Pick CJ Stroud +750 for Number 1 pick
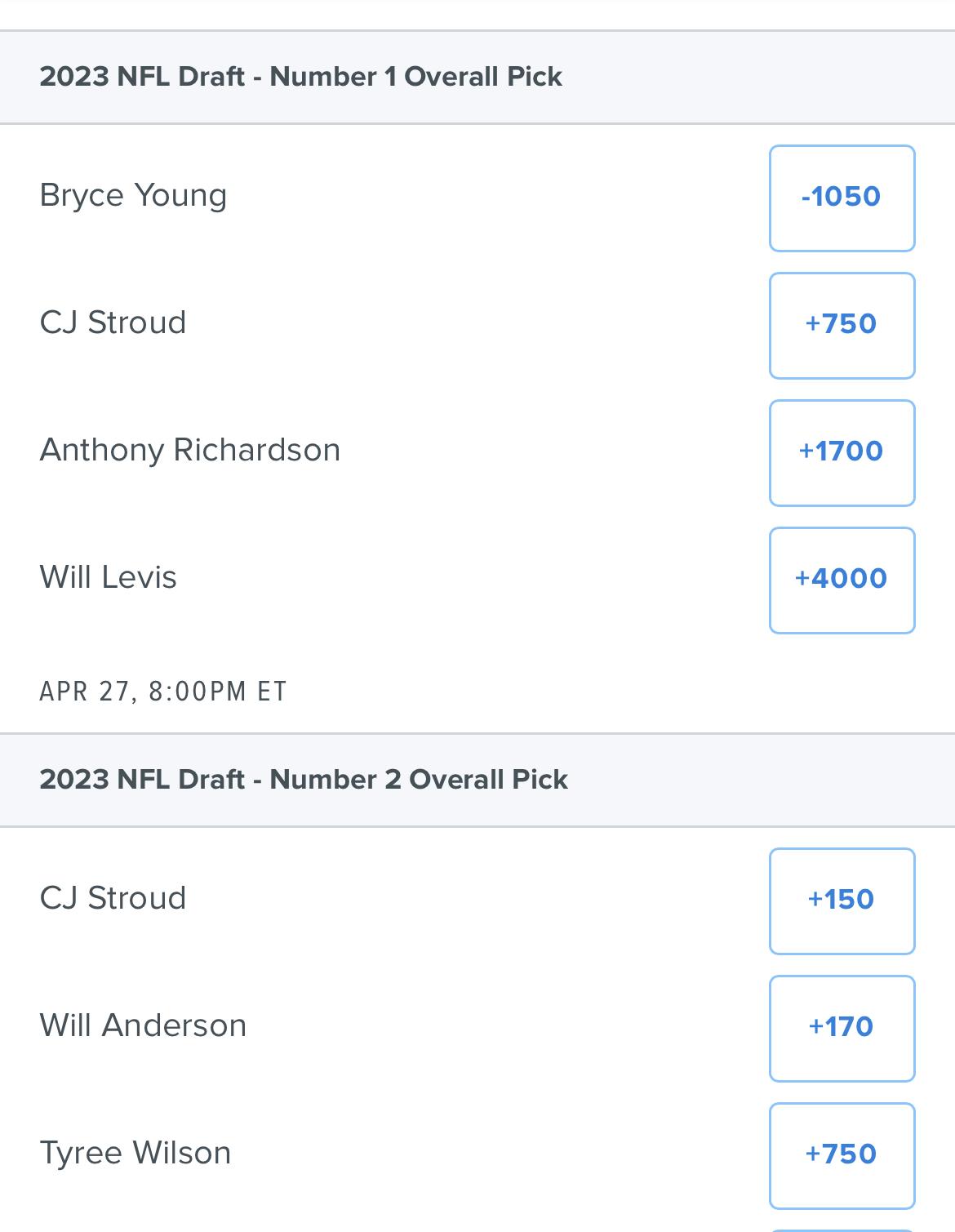The height and width of the screenshot is (1232, 955). pos(842,325)
